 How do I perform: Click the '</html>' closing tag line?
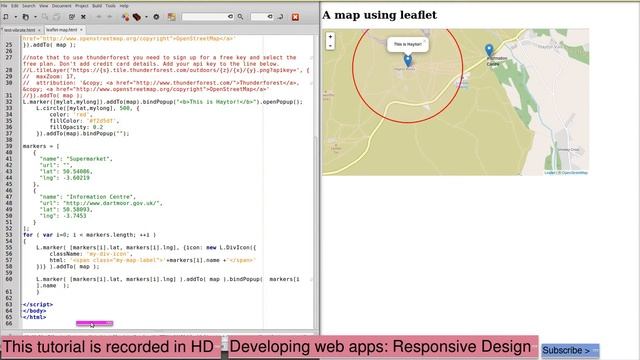click(x=34, y=317)
